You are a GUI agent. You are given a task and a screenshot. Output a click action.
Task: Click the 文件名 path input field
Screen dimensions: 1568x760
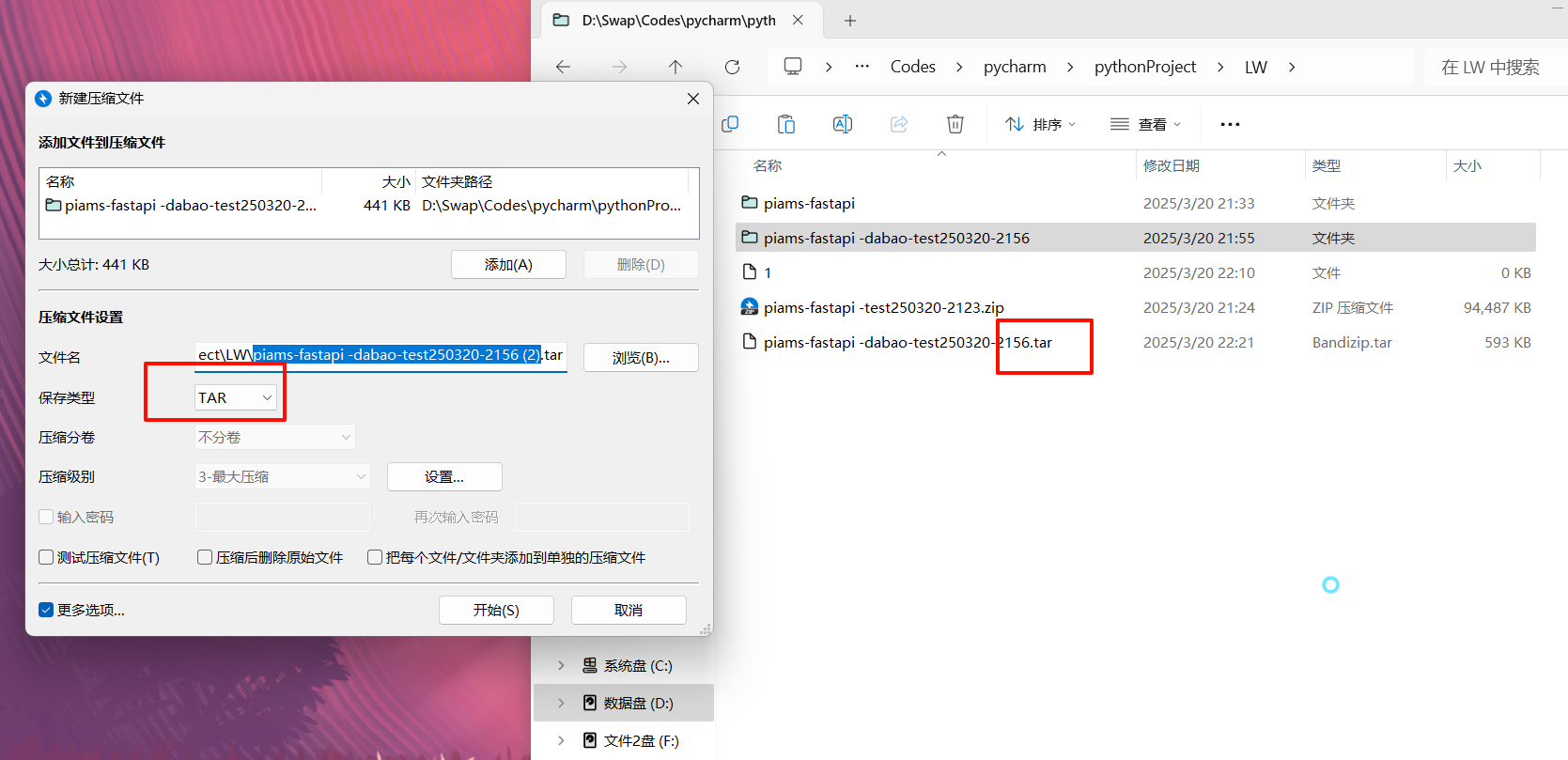[380, 355]
